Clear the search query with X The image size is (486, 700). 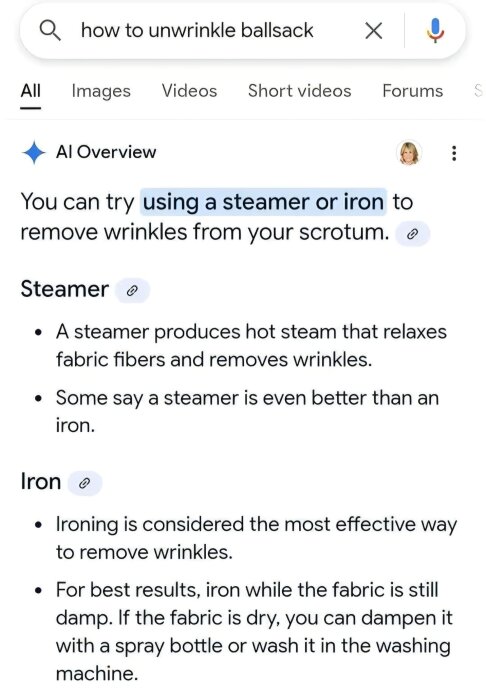(x=374, y=31)
